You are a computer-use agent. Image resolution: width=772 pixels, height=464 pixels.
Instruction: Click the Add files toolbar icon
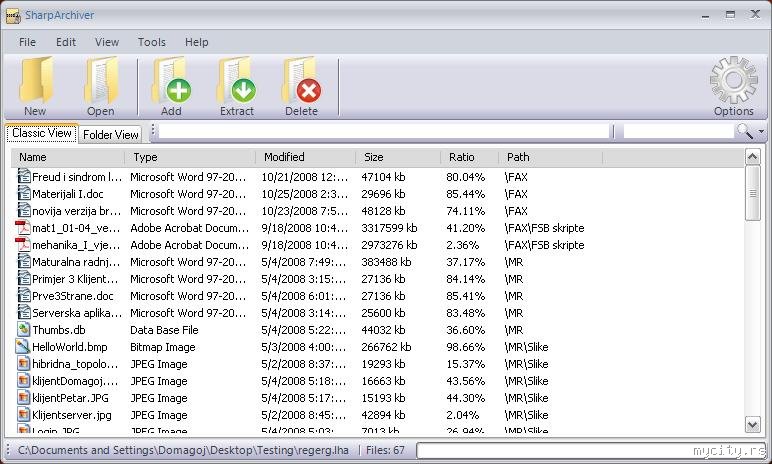171,80
